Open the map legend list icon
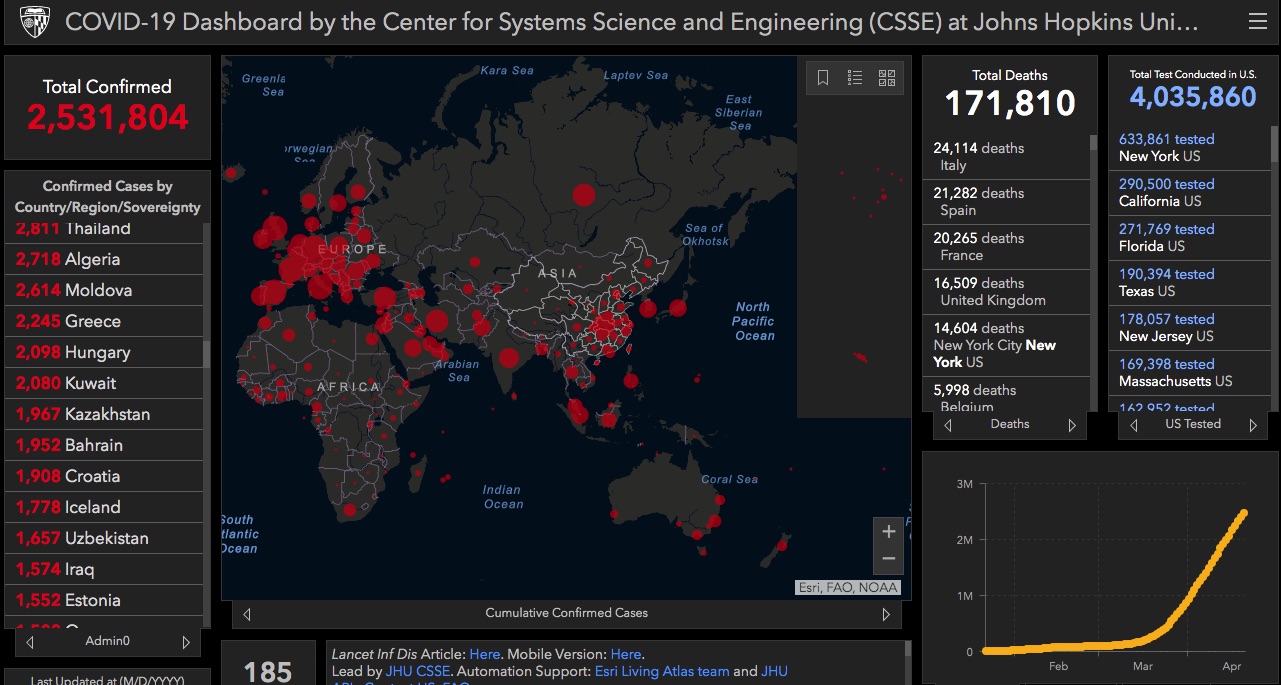Image resolution: width=1281 pixels, height=685 pixels. click(x=855, y=78)
